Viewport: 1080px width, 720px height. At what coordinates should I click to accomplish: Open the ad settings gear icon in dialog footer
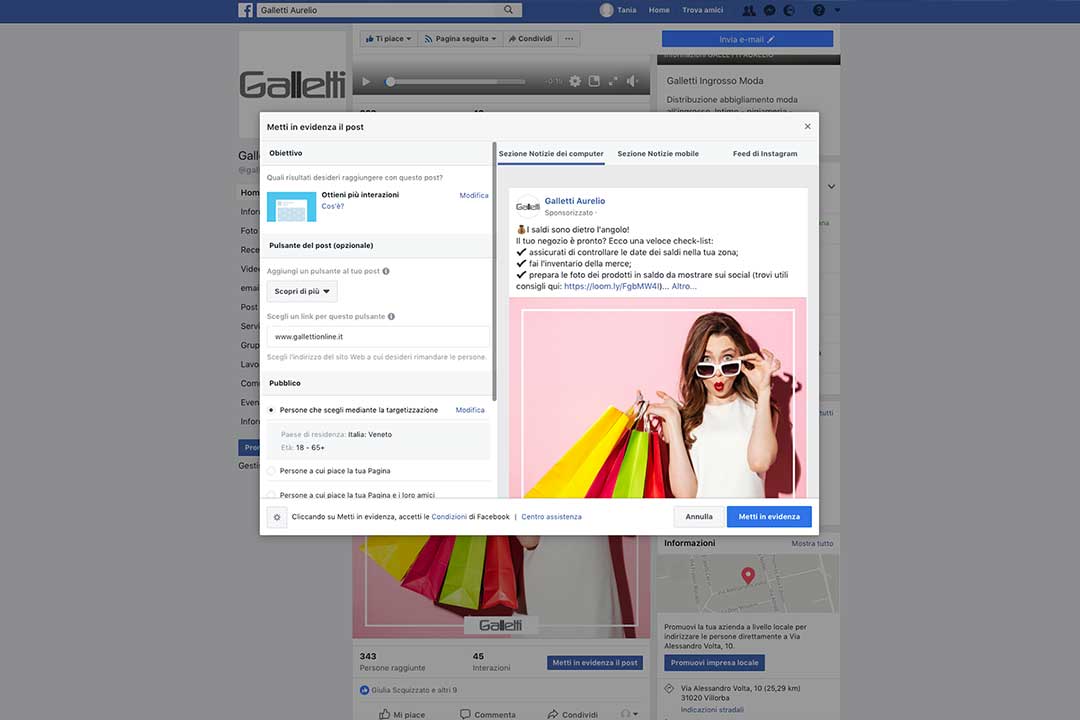pos(277,517)
